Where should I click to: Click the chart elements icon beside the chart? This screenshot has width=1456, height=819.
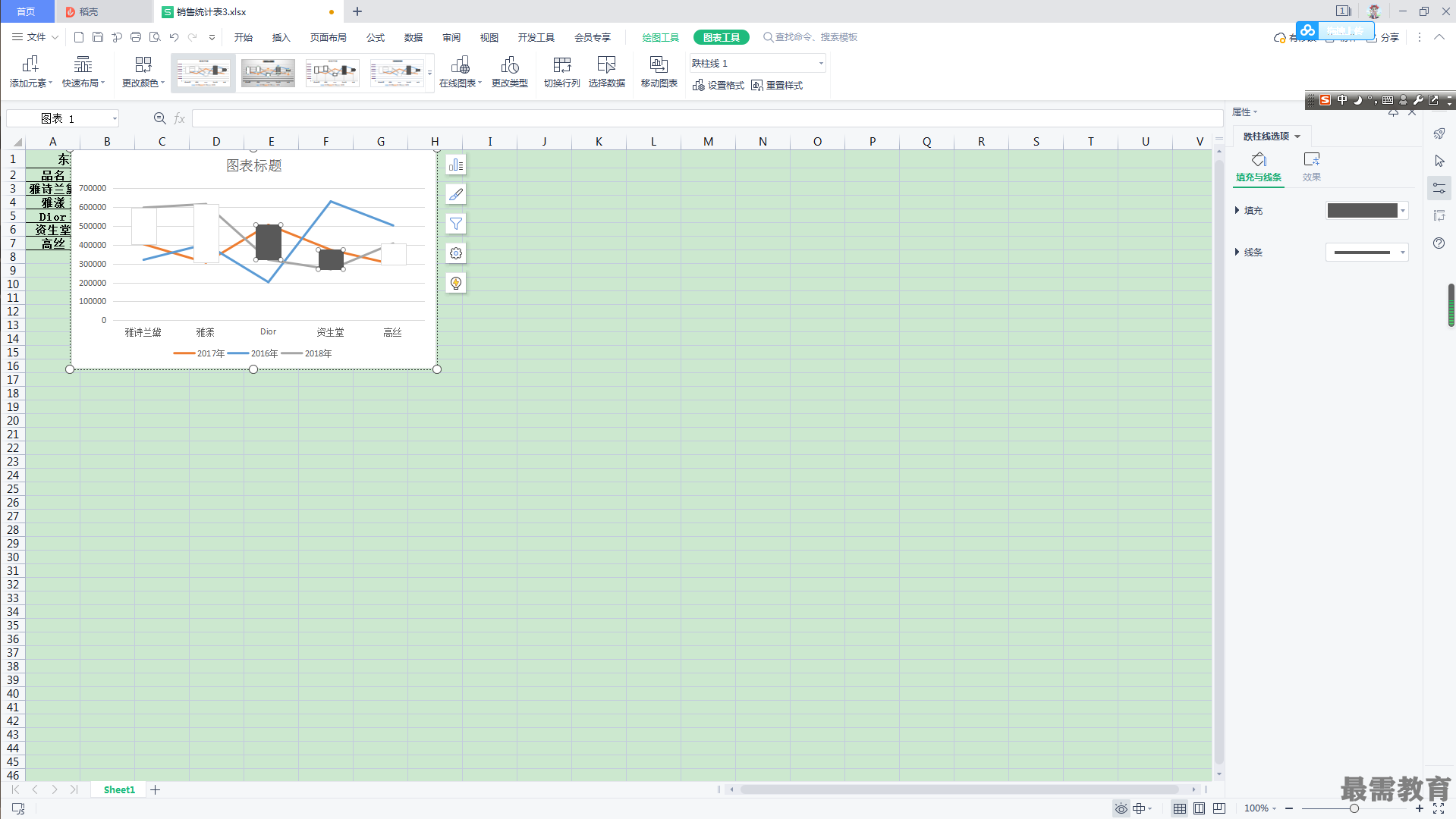[456, 165]
